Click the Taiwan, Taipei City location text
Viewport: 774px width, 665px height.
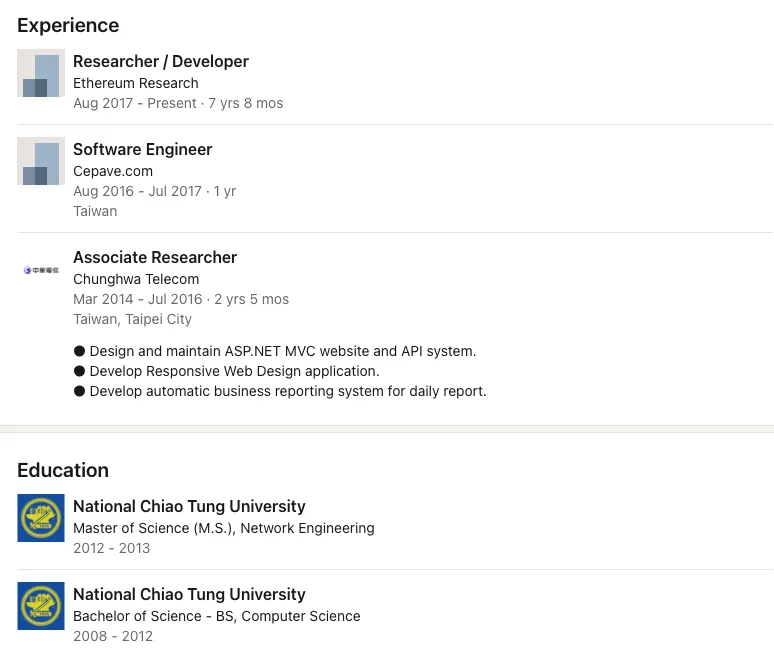(132, 319)
